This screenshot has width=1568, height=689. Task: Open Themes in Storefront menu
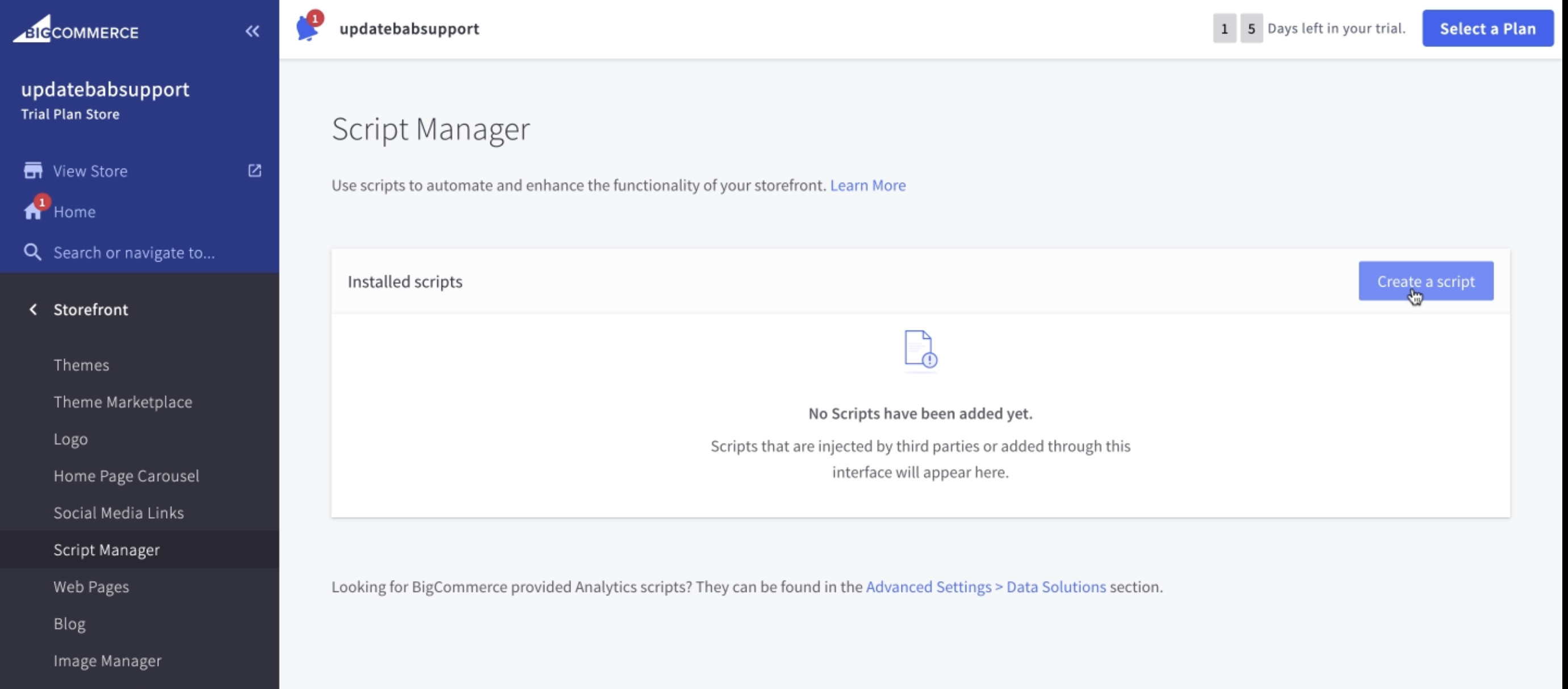(x=81, y=364)
